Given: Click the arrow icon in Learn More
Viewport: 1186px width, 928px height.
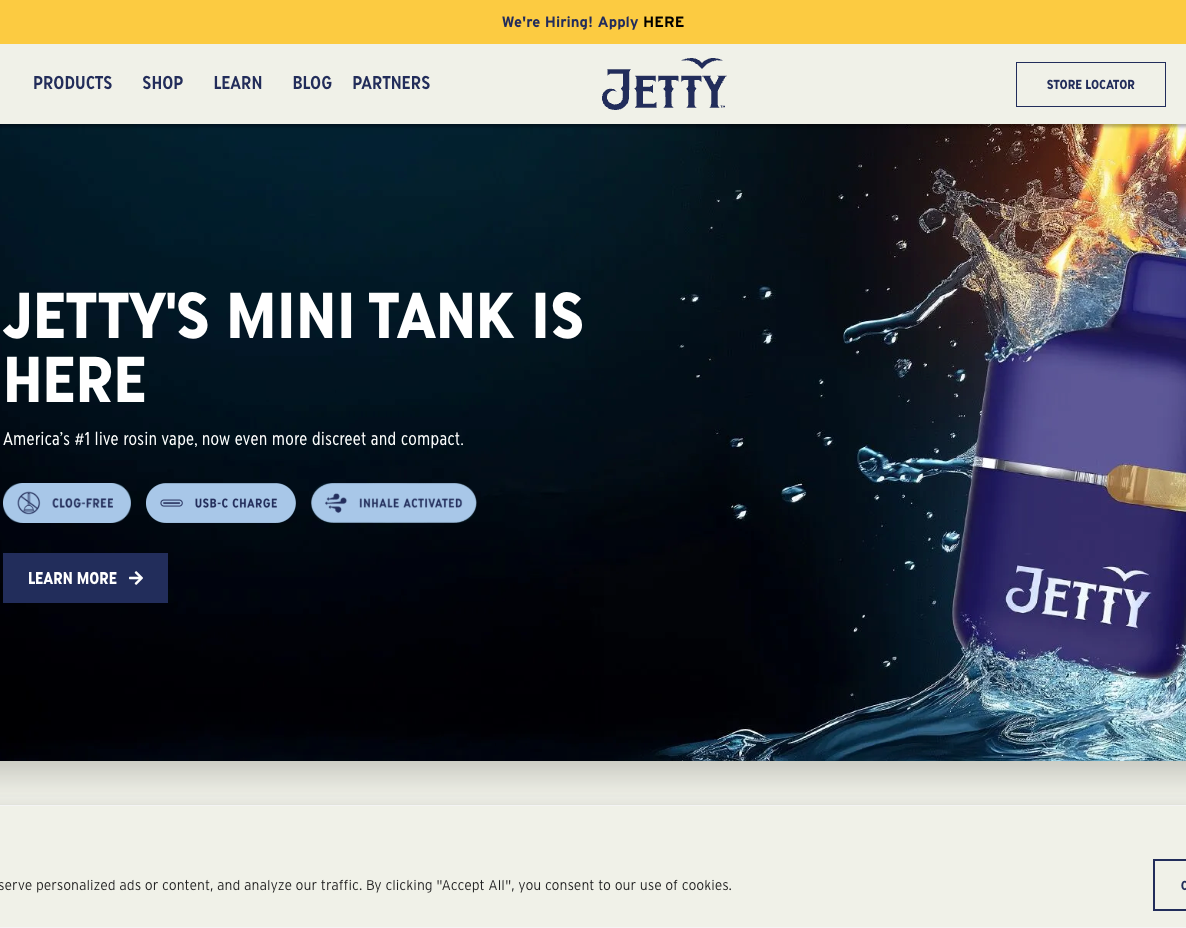Looking at the screenshot, I should pyautogui.click(x=136, y=578).
